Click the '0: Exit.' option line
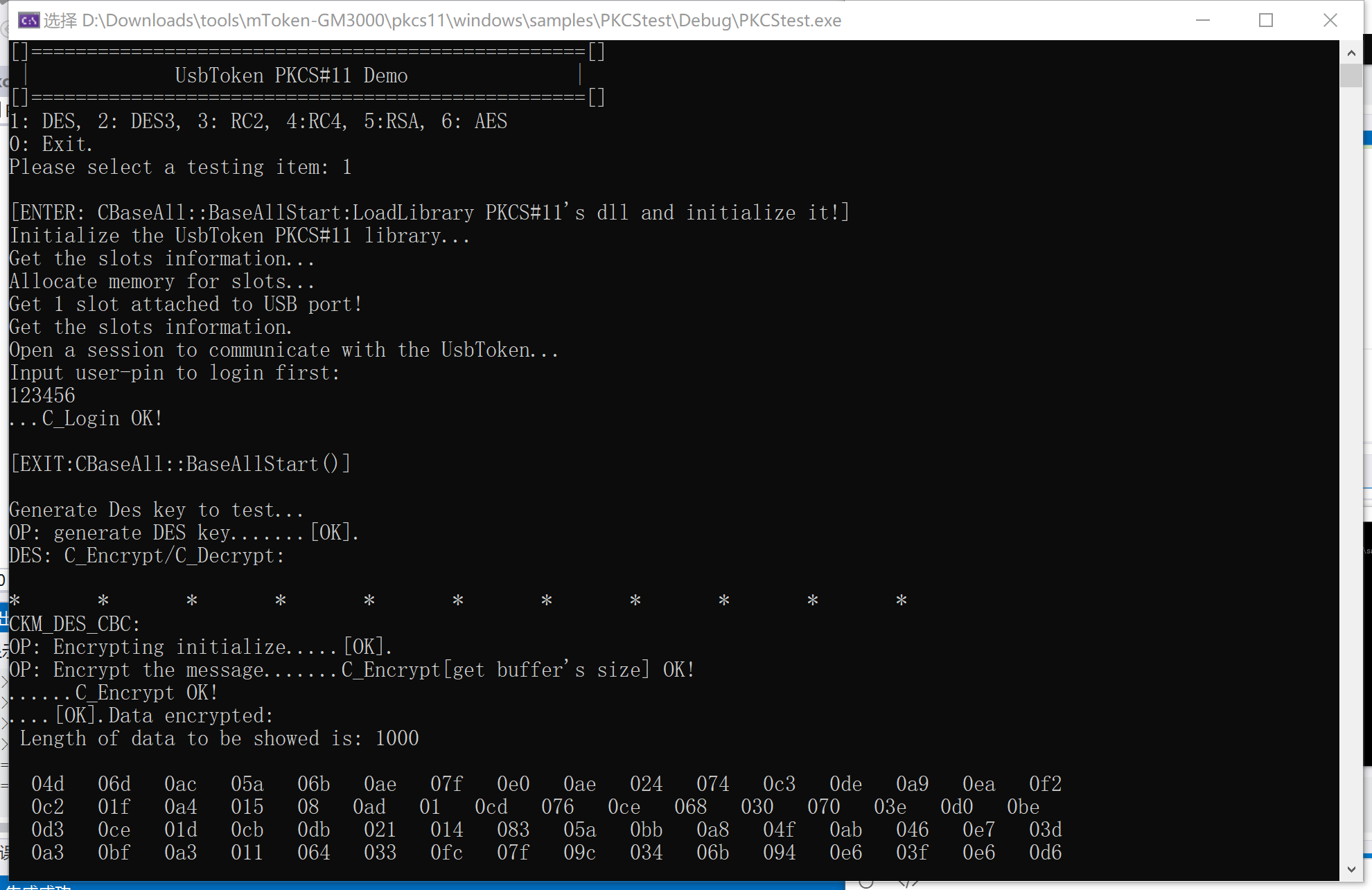1372x890 pixels. (x=51, y=144)
